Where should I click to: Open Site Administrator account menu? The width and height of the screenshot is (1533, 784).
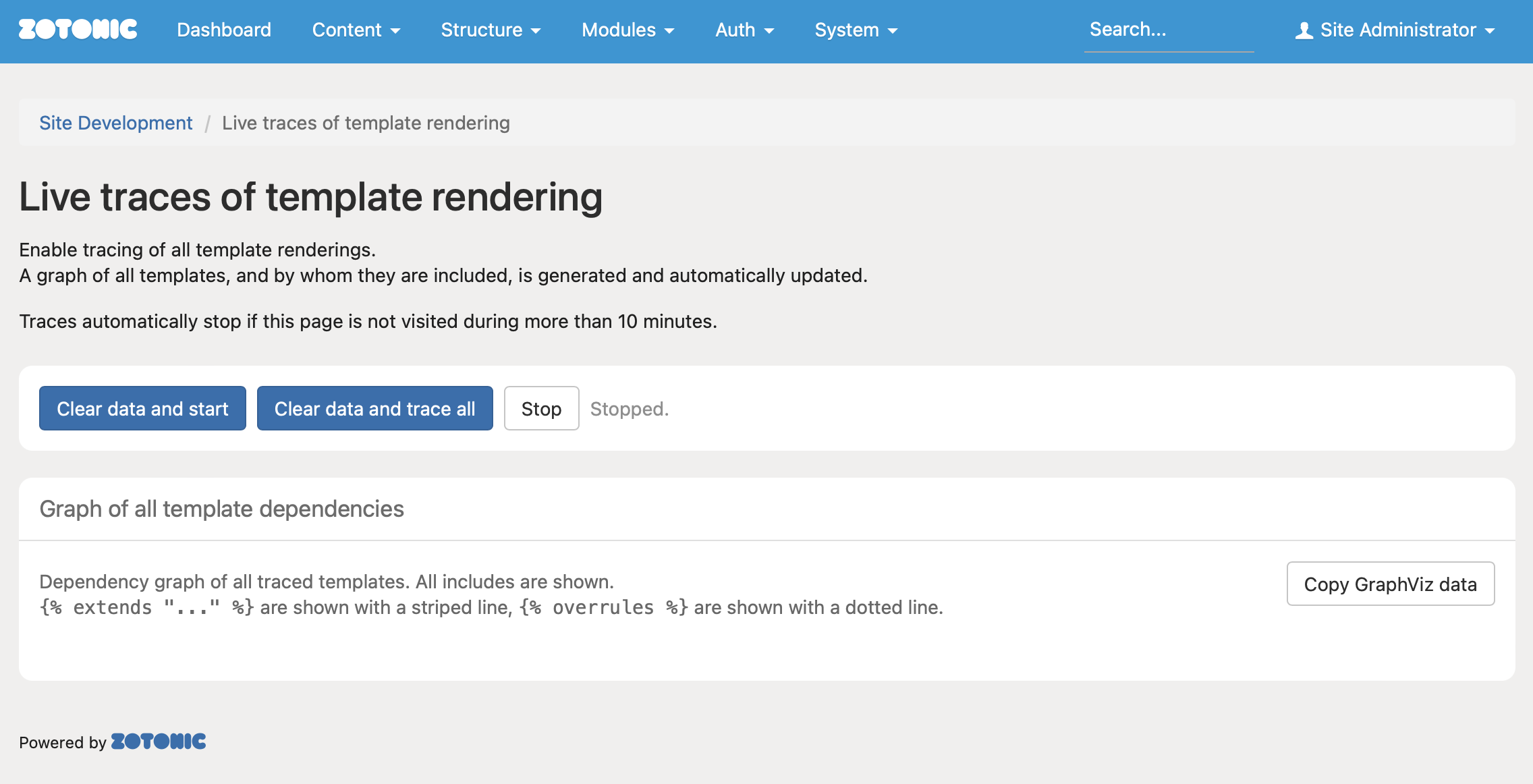[1397, 30]
